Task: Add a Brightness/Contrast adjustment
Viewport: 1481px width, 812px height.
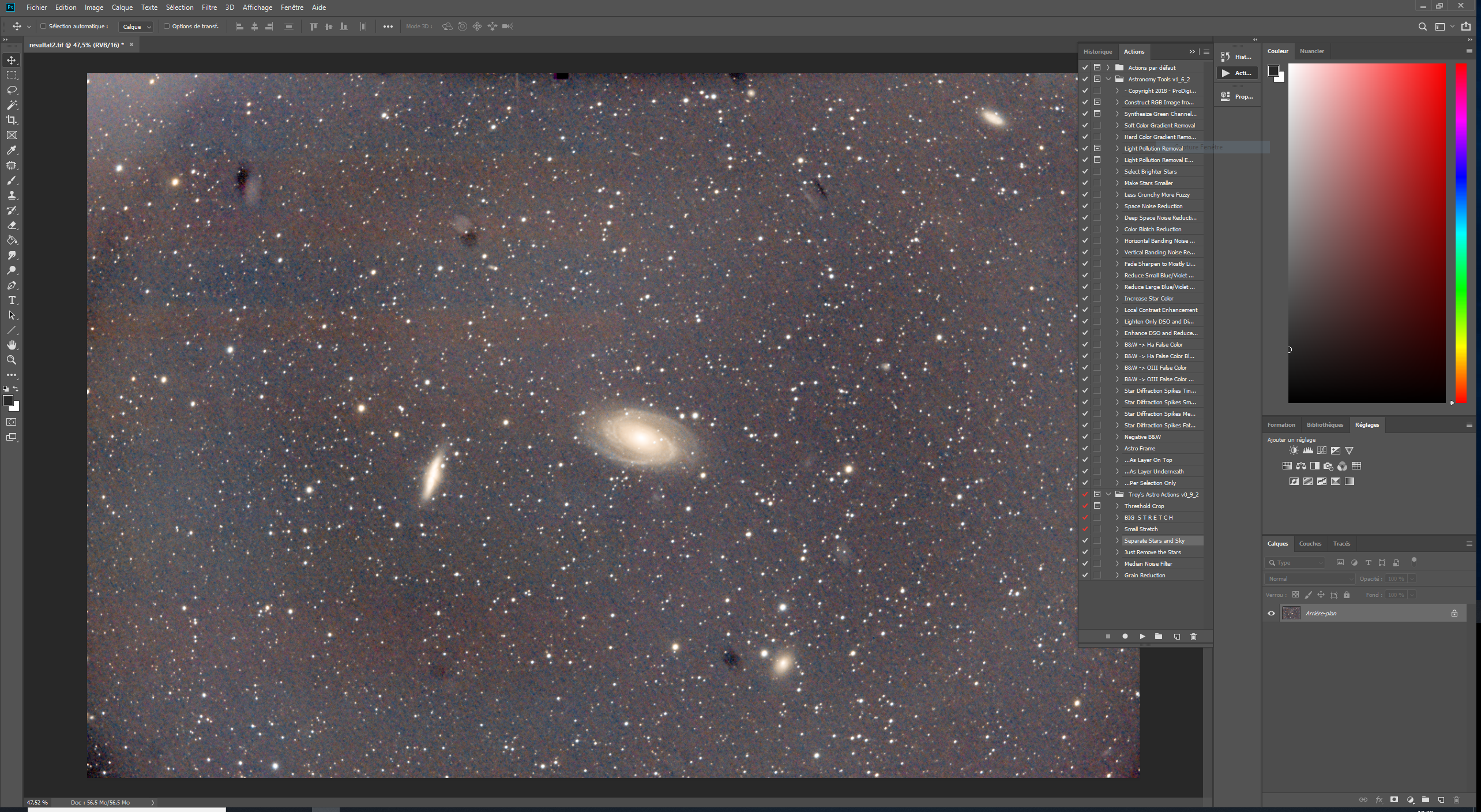Action: click(x=1294, y=450)
